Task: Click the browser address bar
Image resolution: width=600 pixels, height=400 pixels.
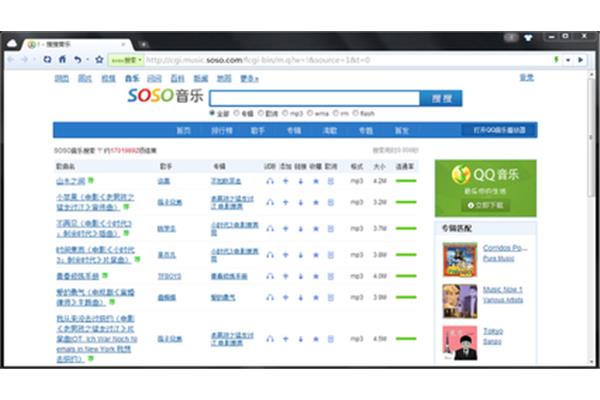Action: [x=346, y=60]
